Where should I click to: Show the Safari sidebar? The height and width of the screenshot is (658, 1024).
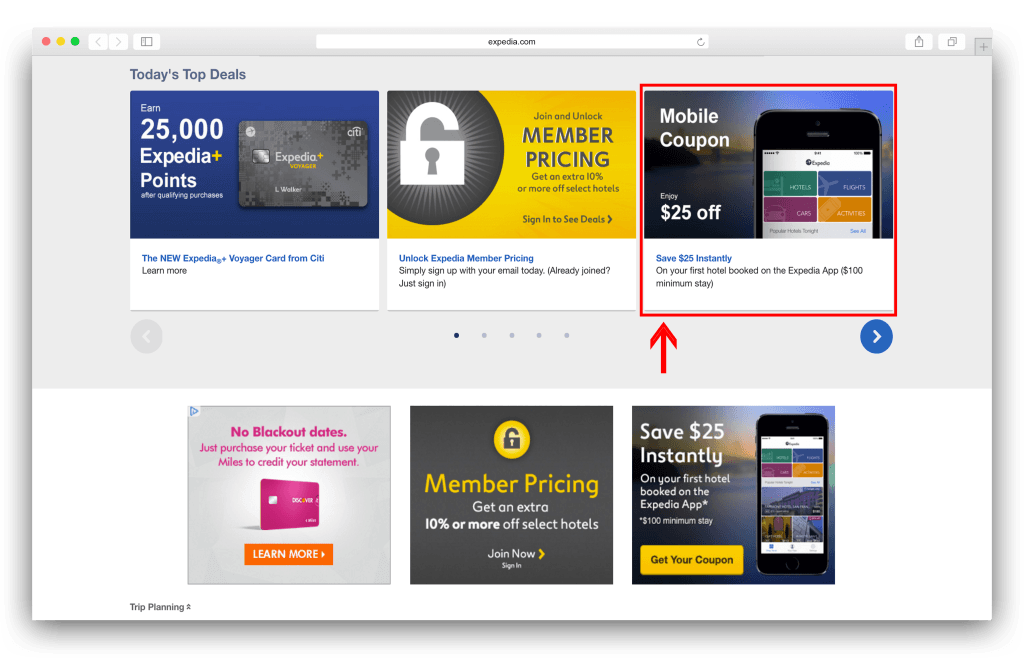click(147, 42)
